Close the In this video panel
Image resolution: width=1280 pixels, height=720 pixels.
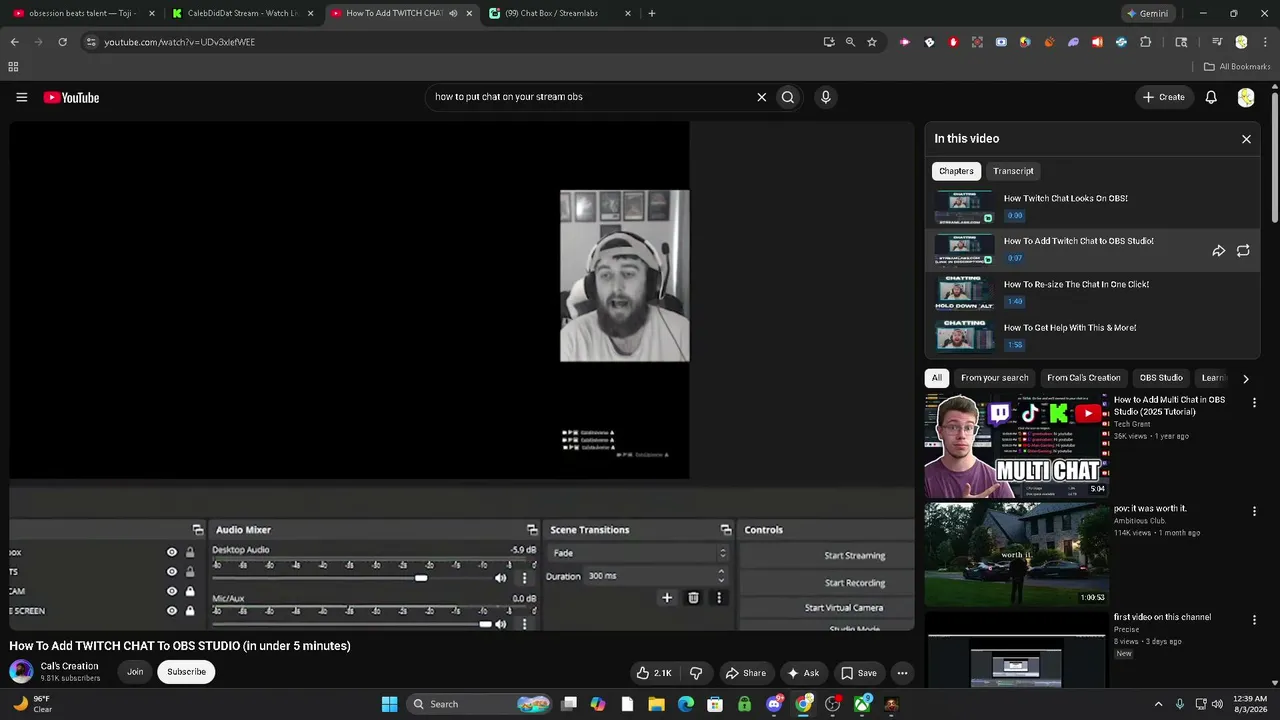pyautogui.click(x=1246, y=139)
